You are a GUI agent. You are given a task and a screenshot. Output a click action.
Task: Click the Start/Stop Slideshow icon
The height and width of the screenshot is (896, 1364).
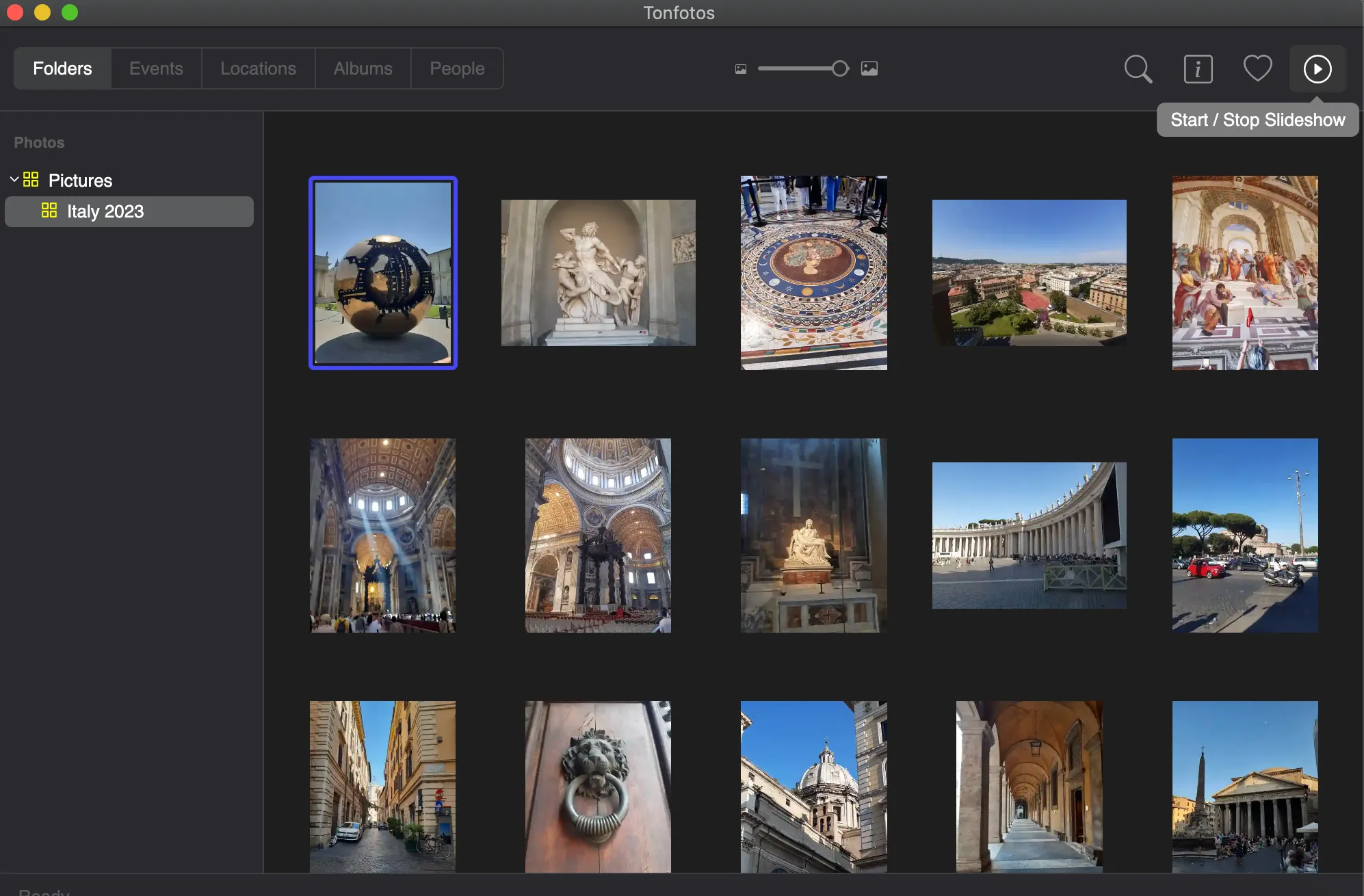(1318, 69)
